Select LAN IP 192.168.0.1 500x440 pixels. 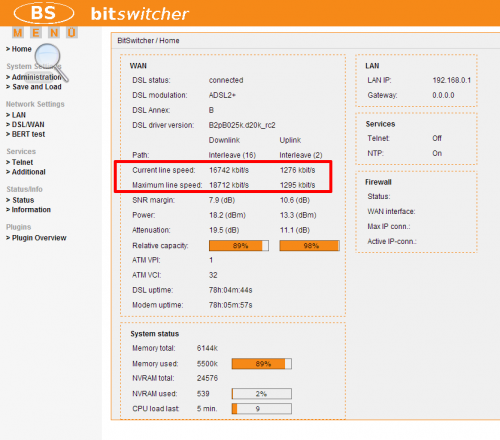tap(452, 80)
